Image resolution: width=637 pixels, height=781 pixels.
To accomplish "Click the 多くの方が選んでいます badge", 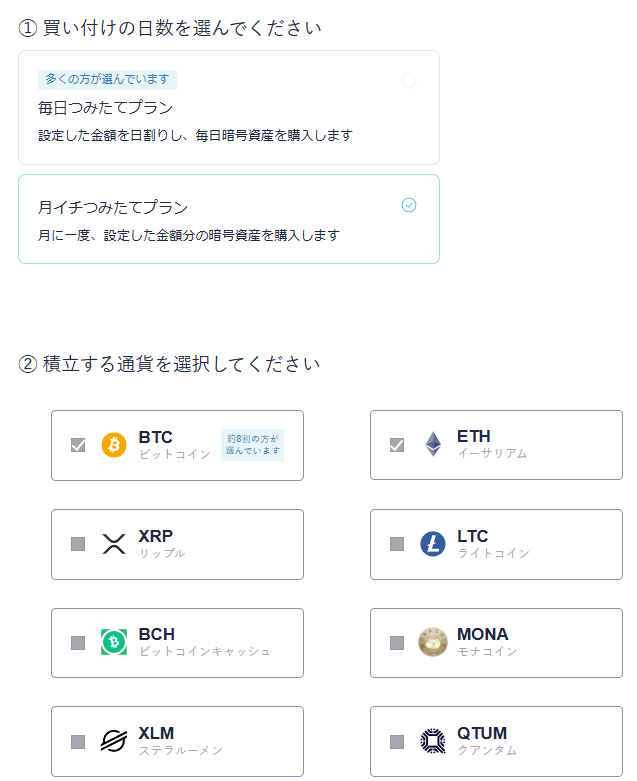I will [107, 80].
